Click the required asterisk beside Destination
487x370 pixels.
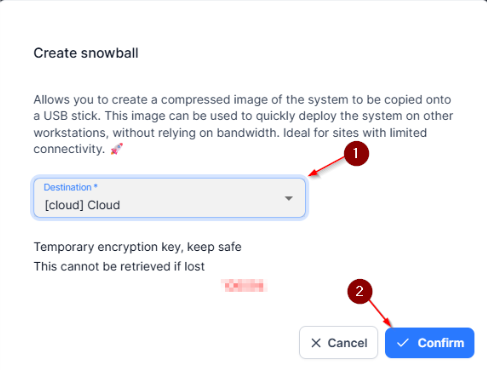tap(95, 186)
